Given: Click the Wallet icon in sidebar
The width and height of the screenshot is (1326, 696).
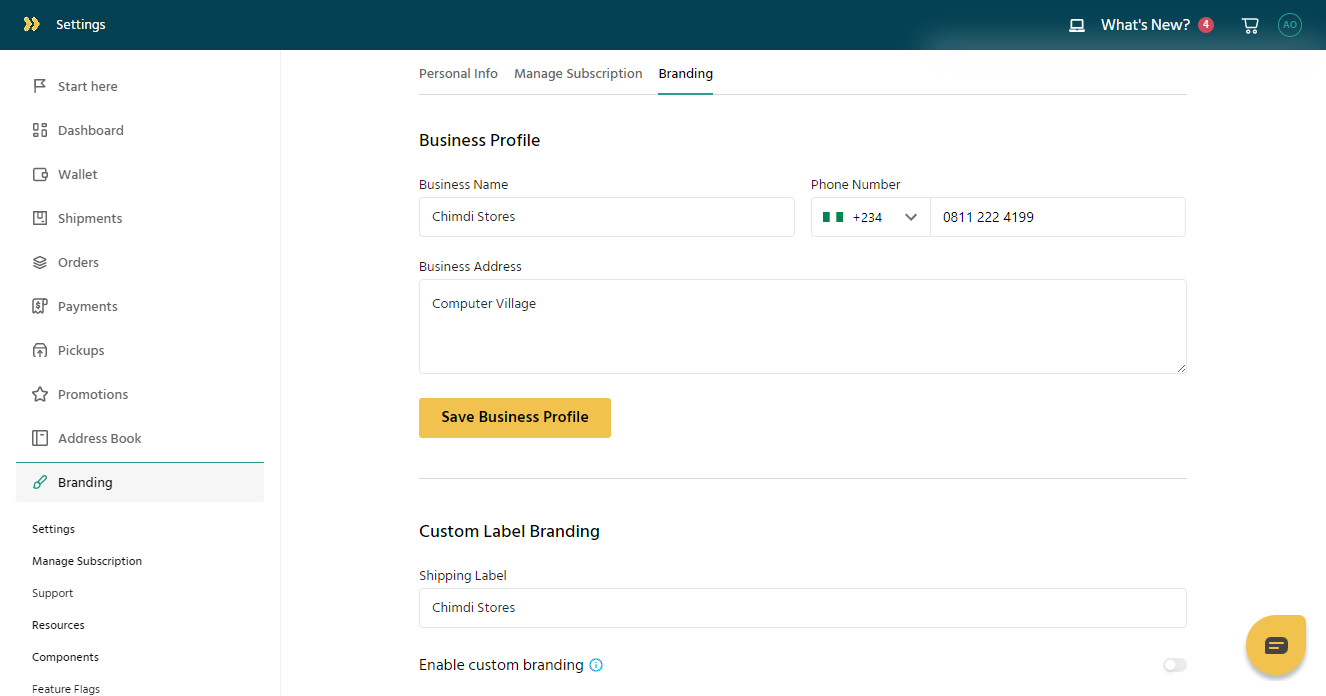Looking at the screenshot, I should (x=40, y=174).
